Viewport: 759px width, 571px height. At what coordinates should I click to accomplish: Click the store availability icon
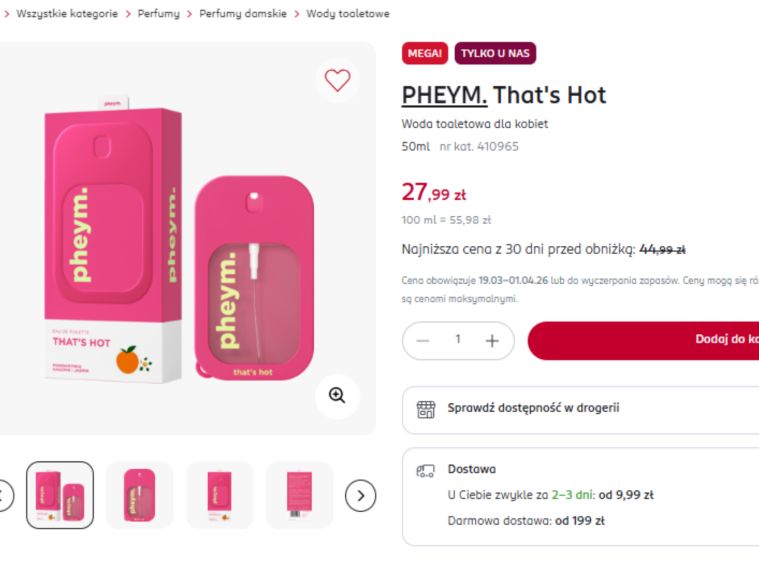[426, 408]
